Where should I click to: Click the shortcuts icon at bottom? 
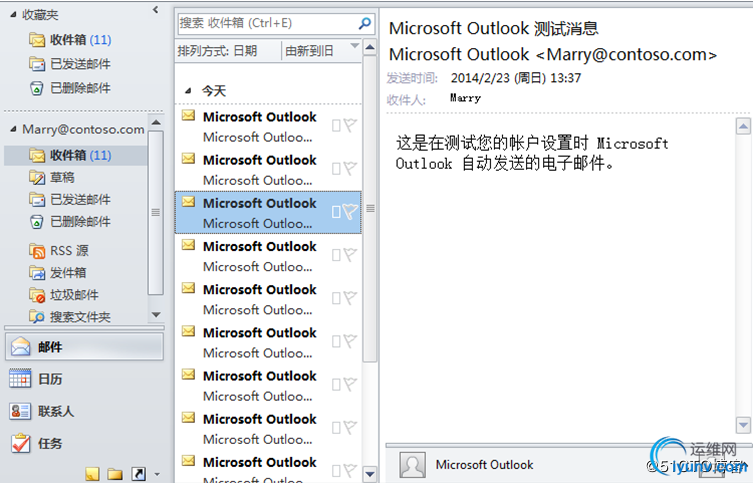point(138,474)
